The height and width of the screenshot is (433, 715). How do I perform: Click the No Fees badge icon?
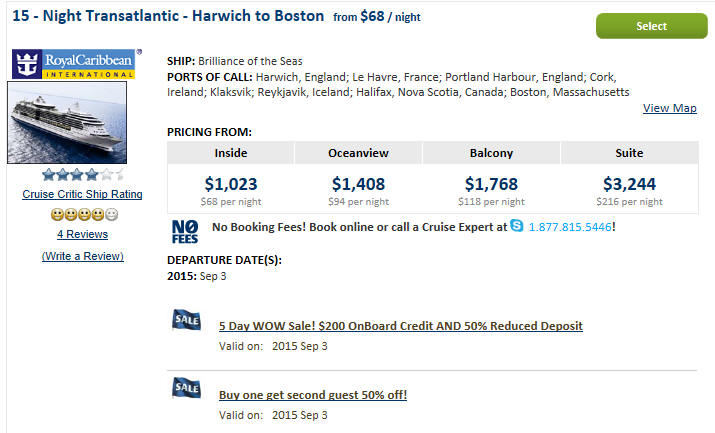coord(185,232)
